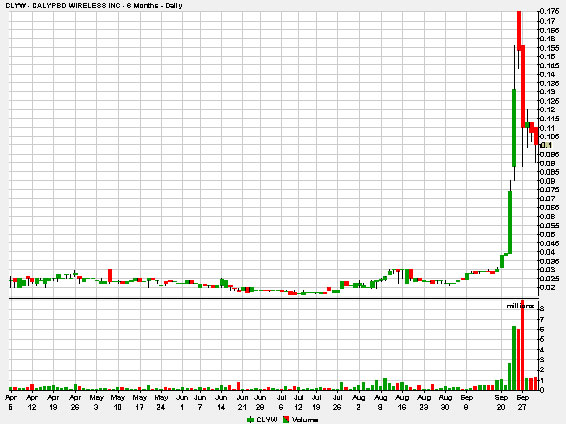Click the Jul 12 date label
Image resolution: width=566 pixels, height=424 pixels.
click(298, 402)
